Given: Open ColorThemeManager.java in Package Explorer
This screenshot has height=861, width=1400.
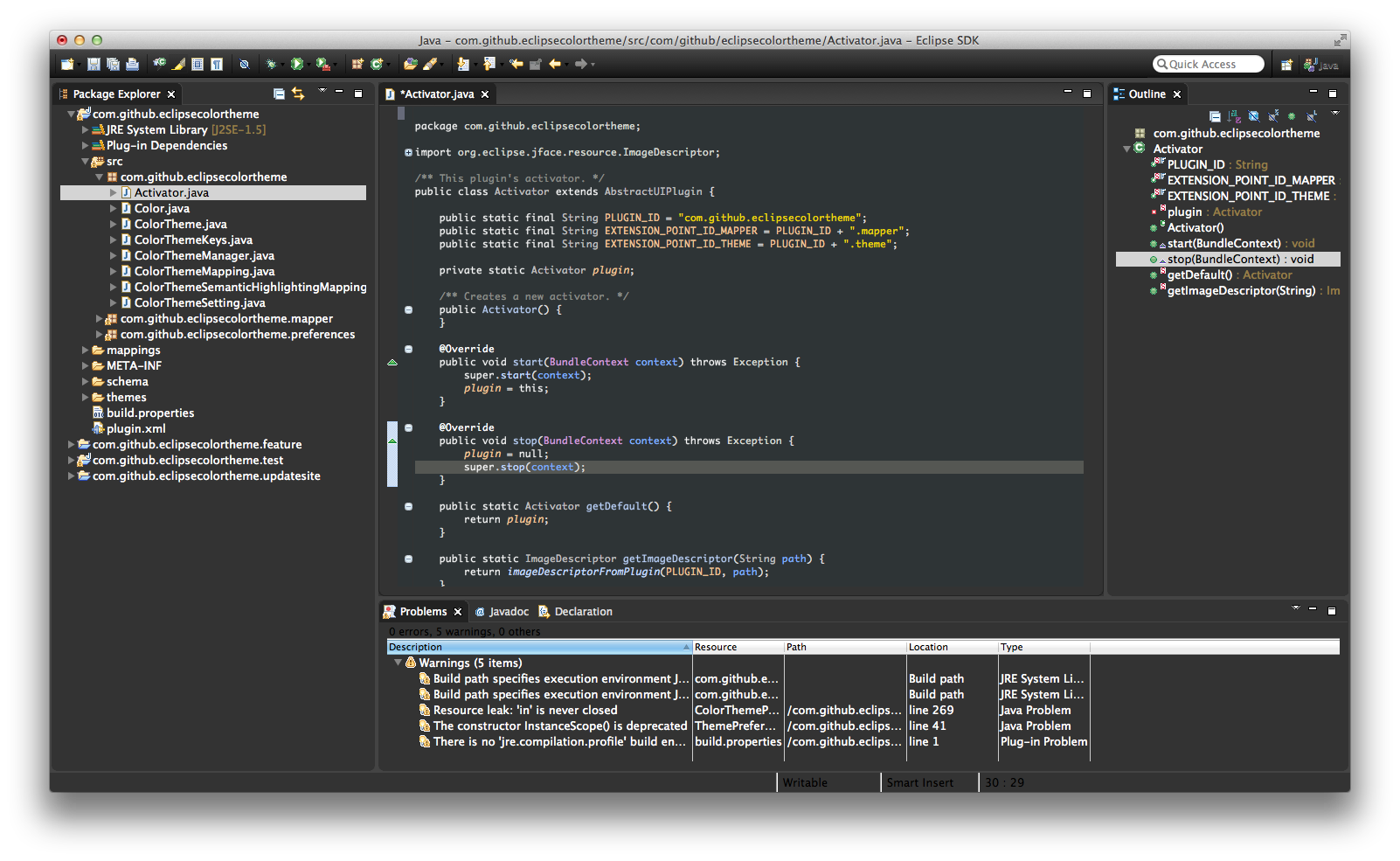Looking at the screenshot, I should tap(204, 256).
